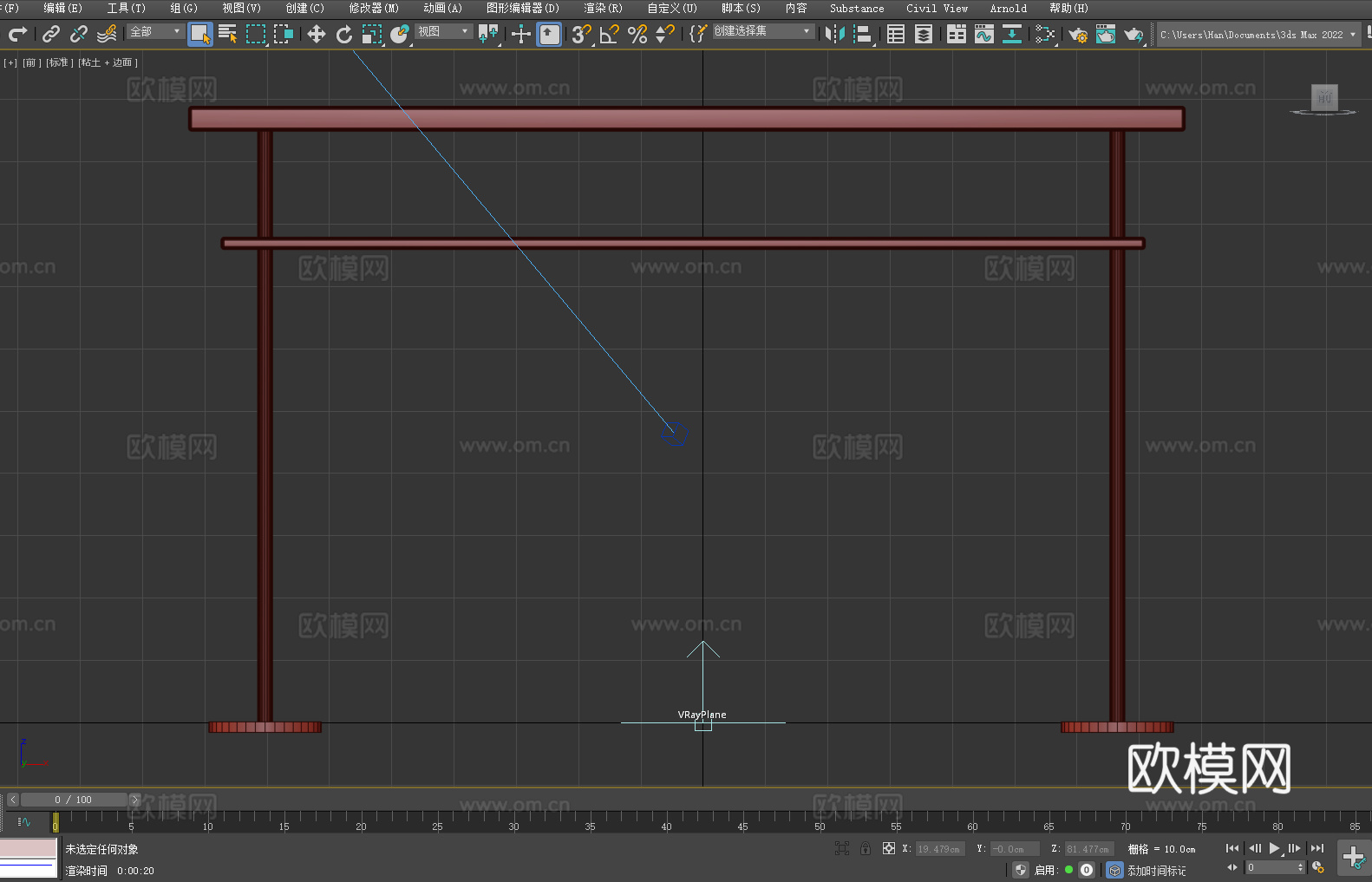Screen dimensions: 1372x882
Task: Select the Move tool in toolbar
Action: coord(317,35)
